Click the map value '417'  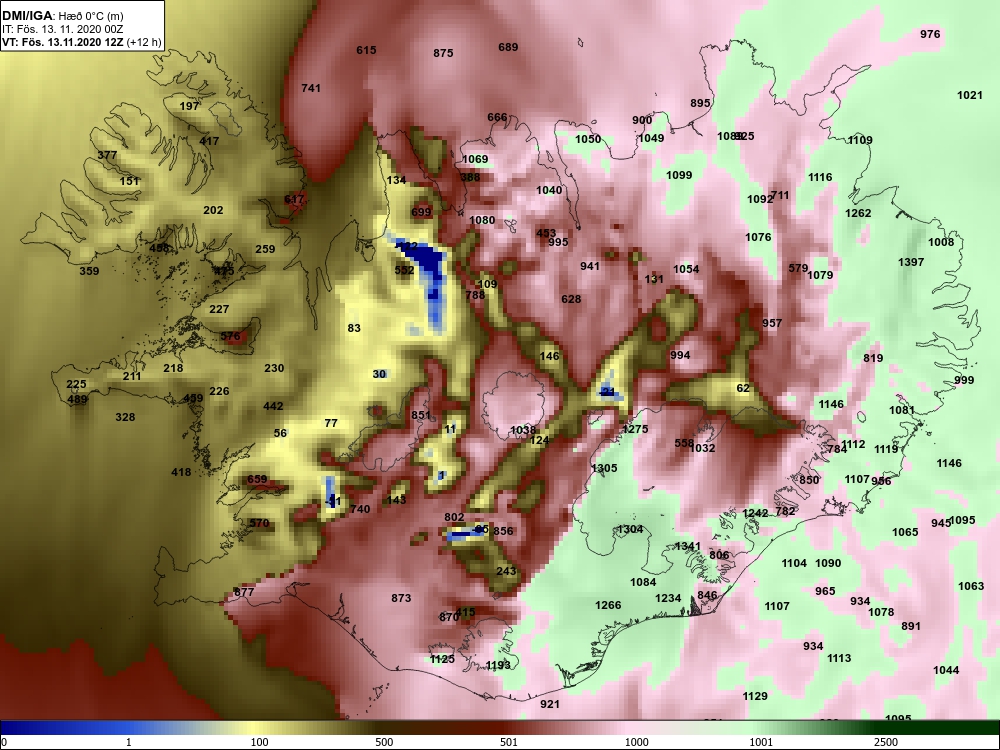coord(209,141)
